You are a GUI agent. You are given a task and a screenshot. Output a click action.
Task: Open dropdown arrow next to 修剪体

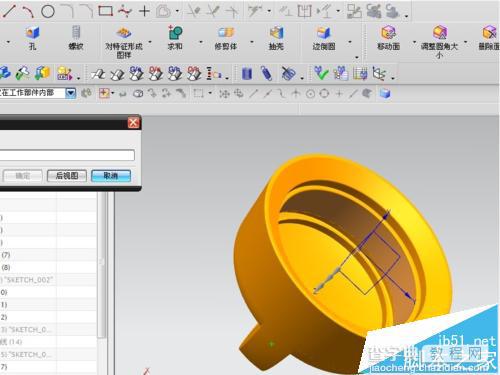point(252,42)
